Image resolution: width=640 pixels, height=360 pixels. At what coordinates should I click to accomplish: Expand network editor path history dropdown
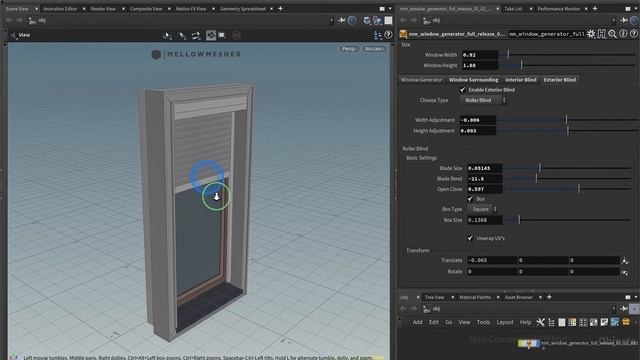click(x=613, y=309)
